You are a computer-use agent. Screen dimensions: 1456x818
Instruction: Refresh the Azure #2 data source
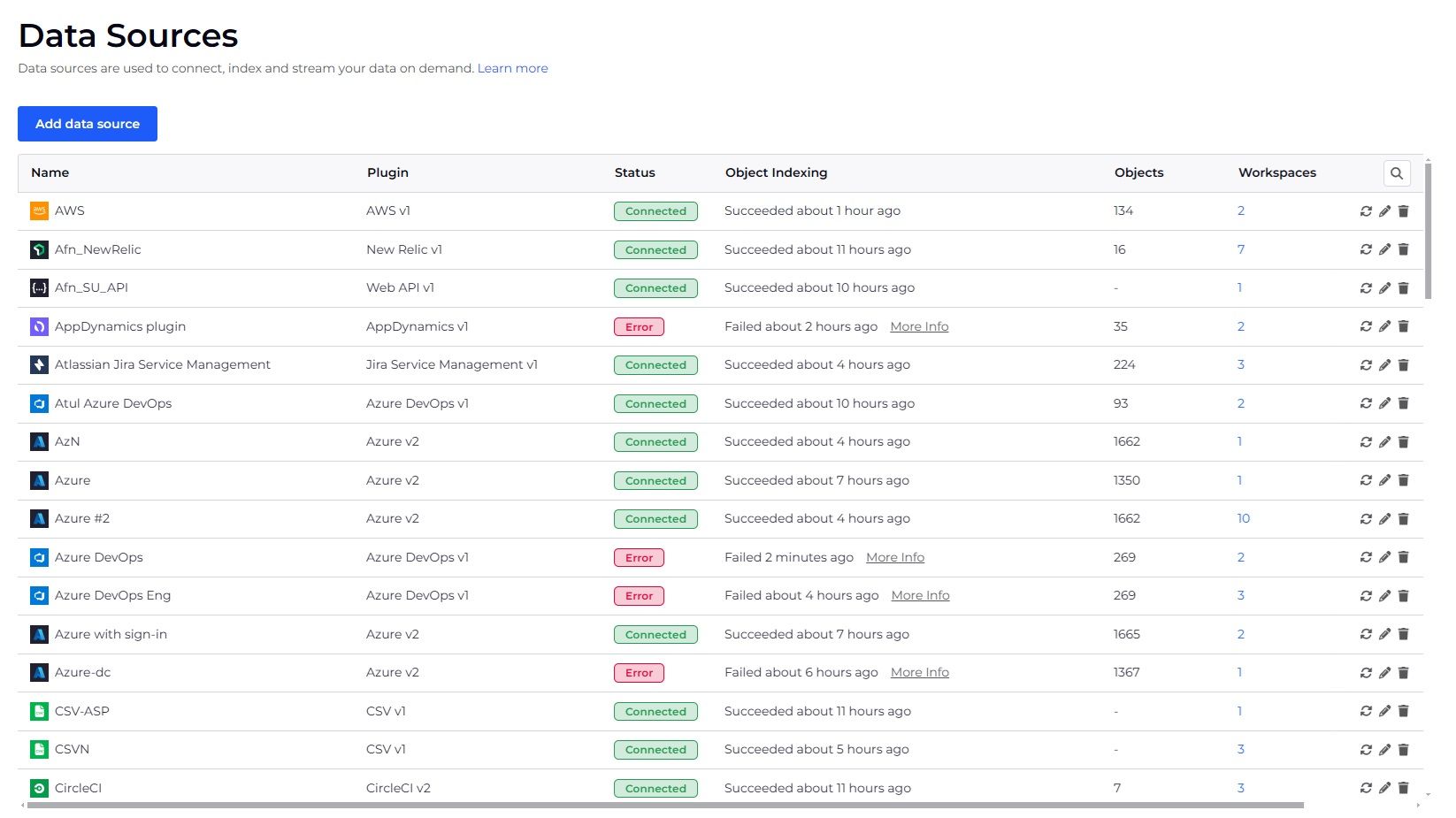(1366, 519)
